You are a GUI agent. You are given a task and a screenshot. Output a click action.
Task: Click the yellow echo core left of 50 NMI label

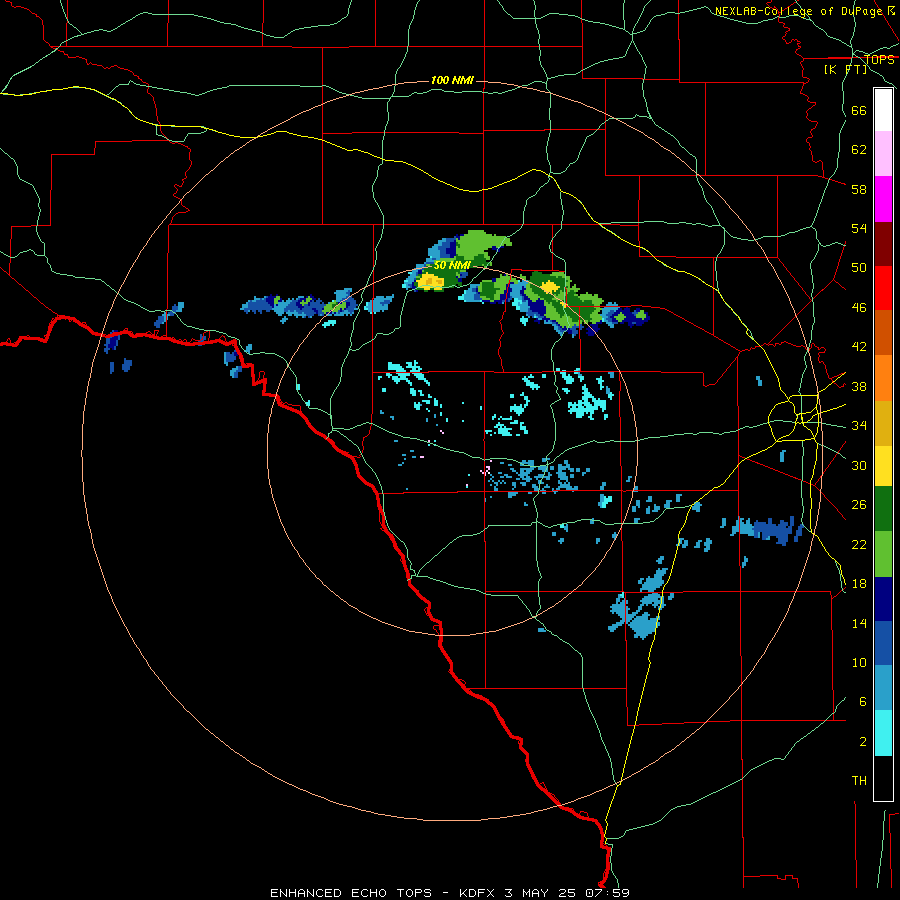[430, 281]
